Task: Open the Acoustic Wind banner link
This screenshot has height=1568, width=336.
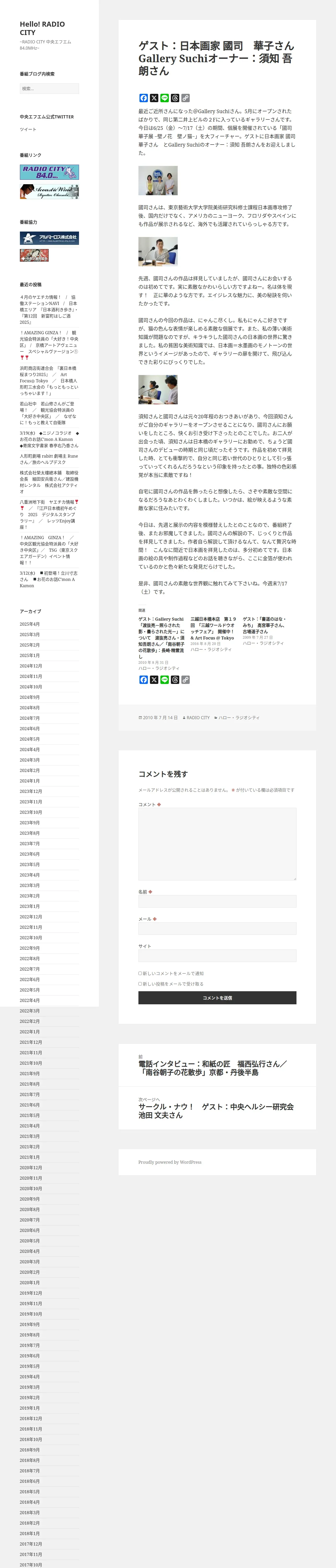Action: pyautogui.click(x=49, y=192)
